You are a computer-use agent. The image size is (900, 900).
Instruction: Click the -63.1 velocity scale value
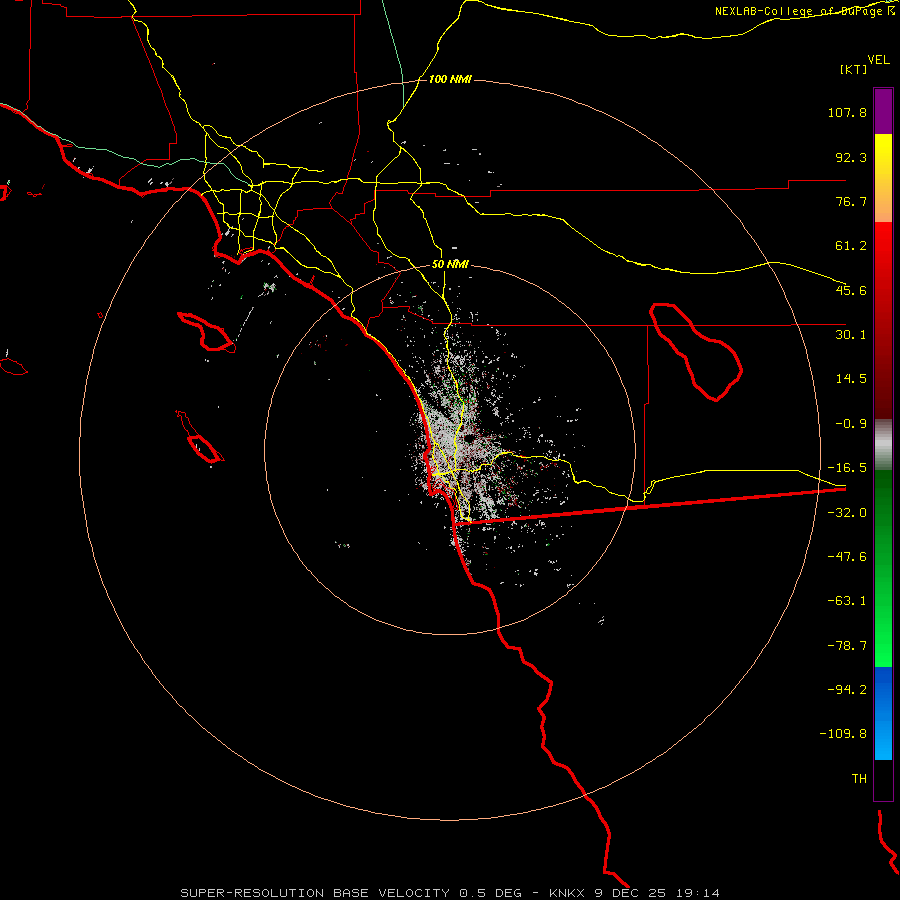847,601
